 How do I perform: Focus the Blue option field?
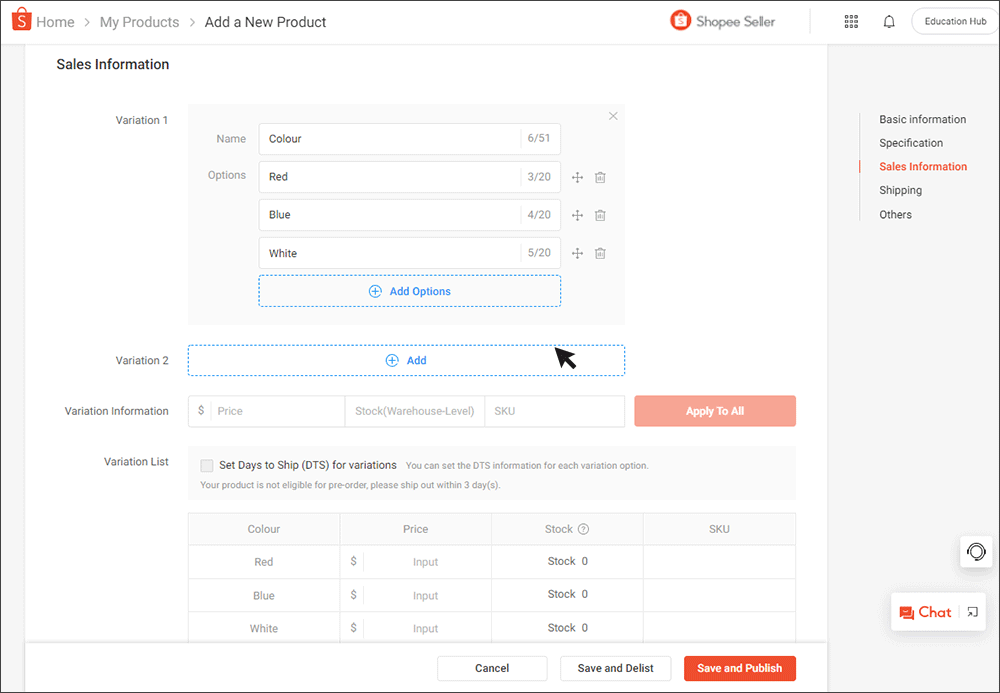click(409, 215)
